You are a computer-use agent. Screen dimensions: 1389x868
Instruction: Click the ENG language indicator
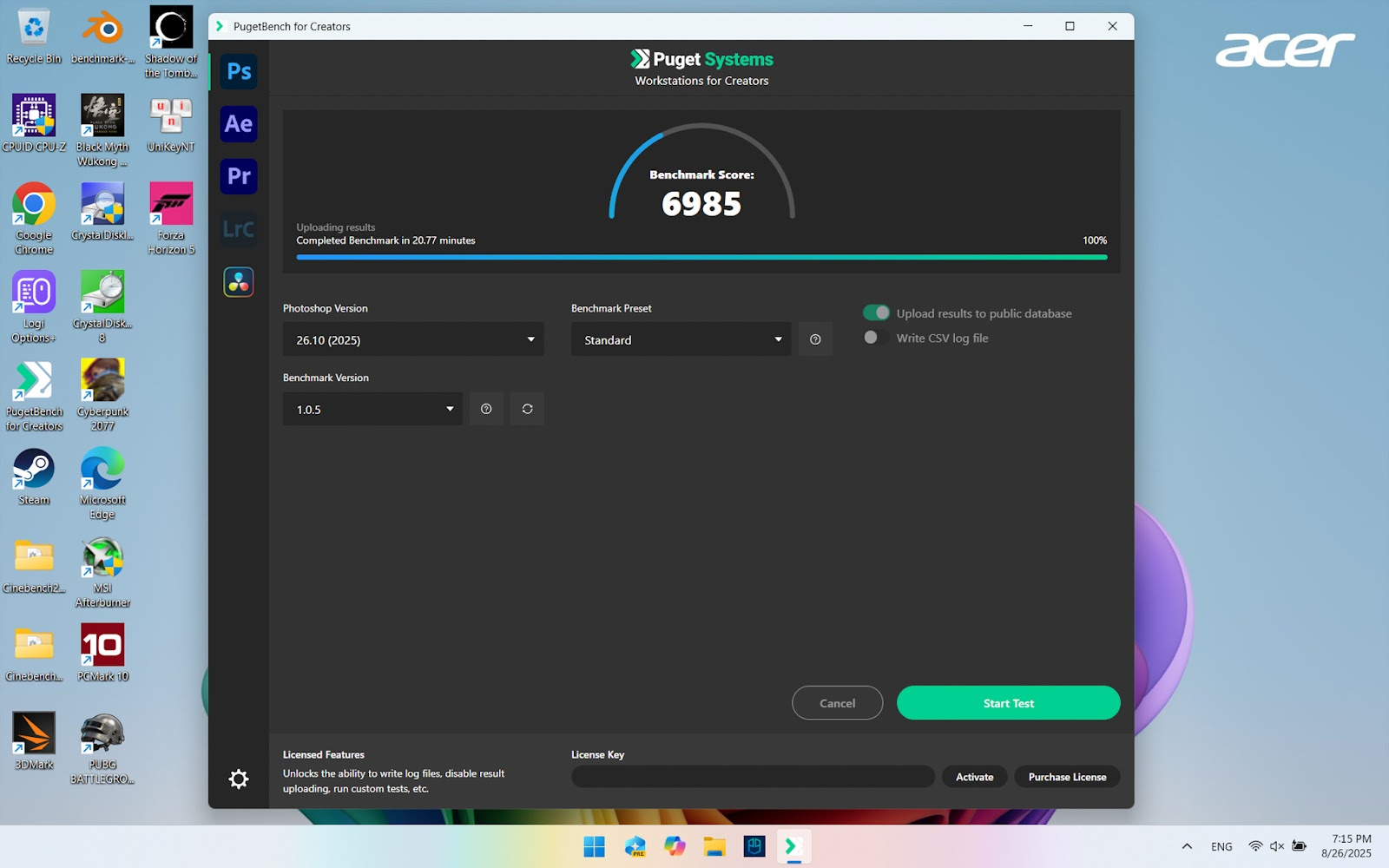click(x=1221, y=846)
